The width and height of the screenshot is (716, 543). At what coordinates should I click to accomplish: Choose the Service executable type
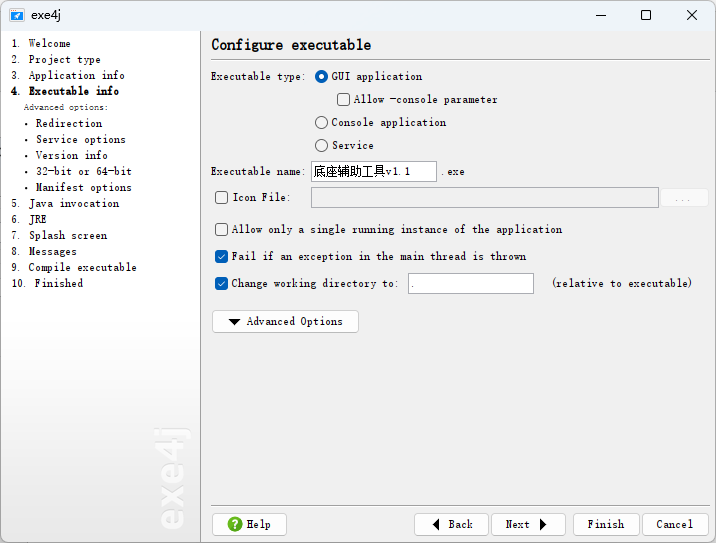point(321,145)
